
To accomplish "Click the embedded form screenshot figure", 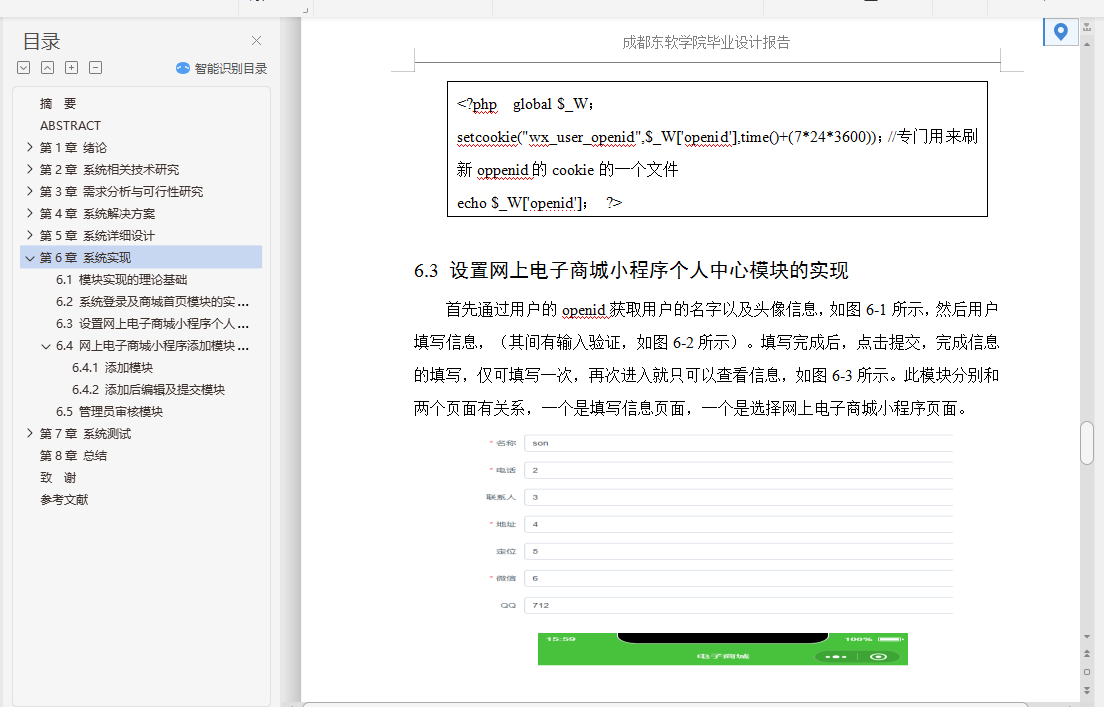I will click(717, 524).
